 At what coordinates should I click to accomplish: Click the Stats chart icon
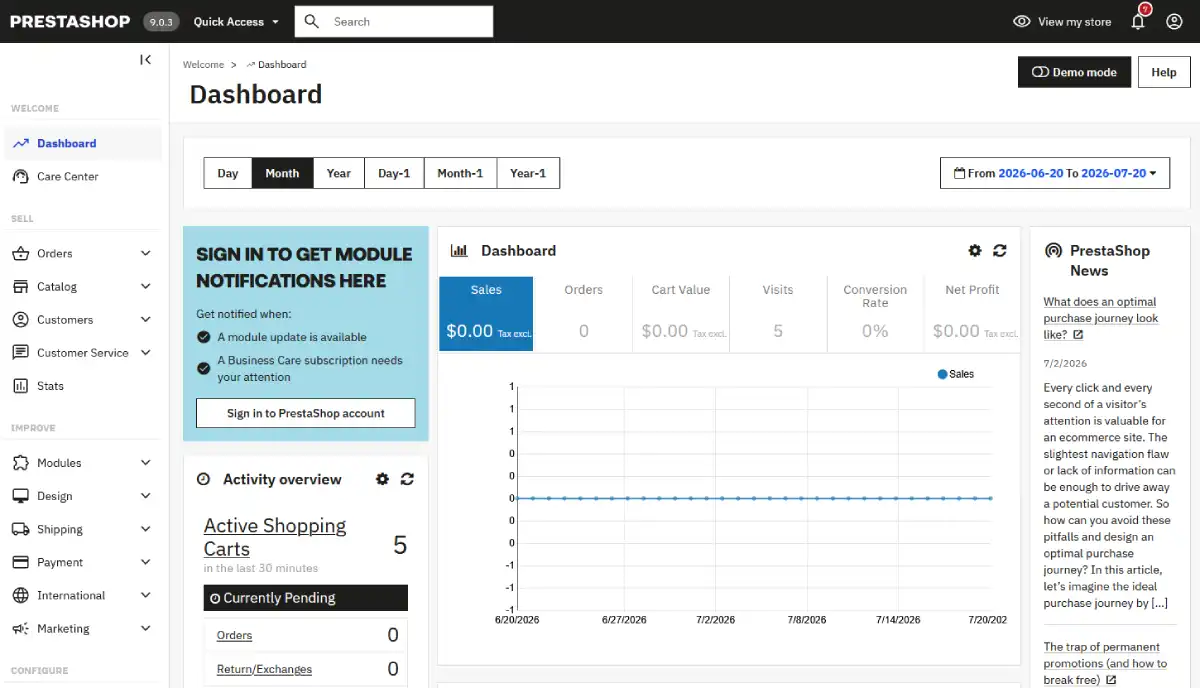[x=20, y=385]
